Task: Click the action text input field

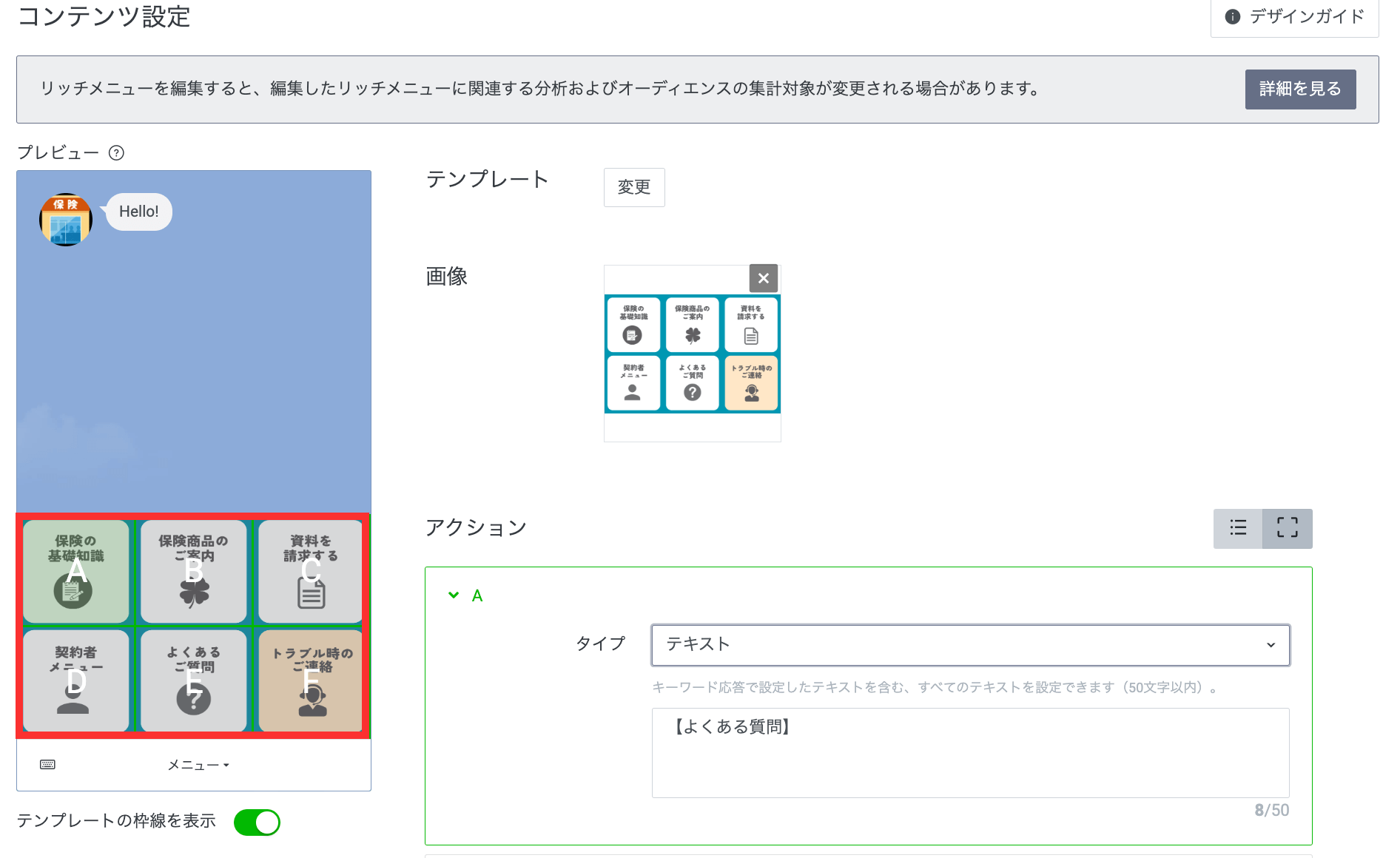Action: pyautogui.click(x=970, y=752)
